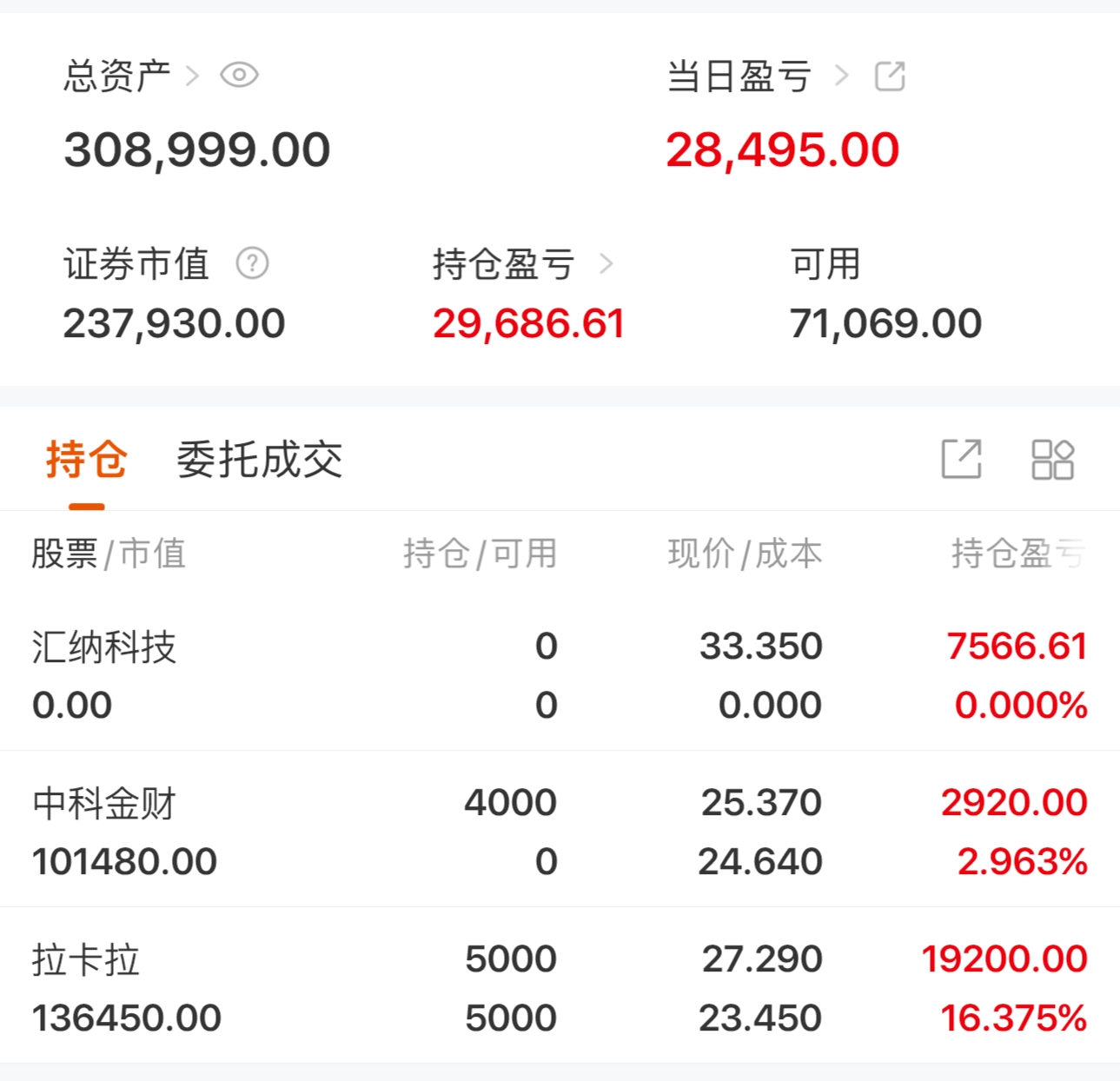The height and width of the screenshot is (1081, 1120).
Task: Switch to the 委托成交 tab
Action: coord(260,459)
